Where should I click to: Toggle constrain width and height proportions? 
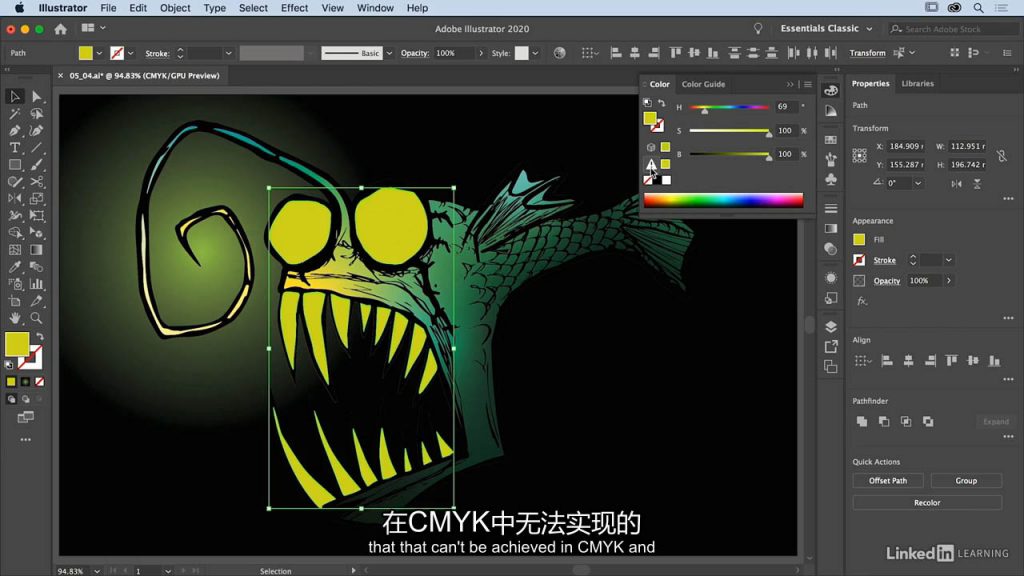pos(1001,155)
